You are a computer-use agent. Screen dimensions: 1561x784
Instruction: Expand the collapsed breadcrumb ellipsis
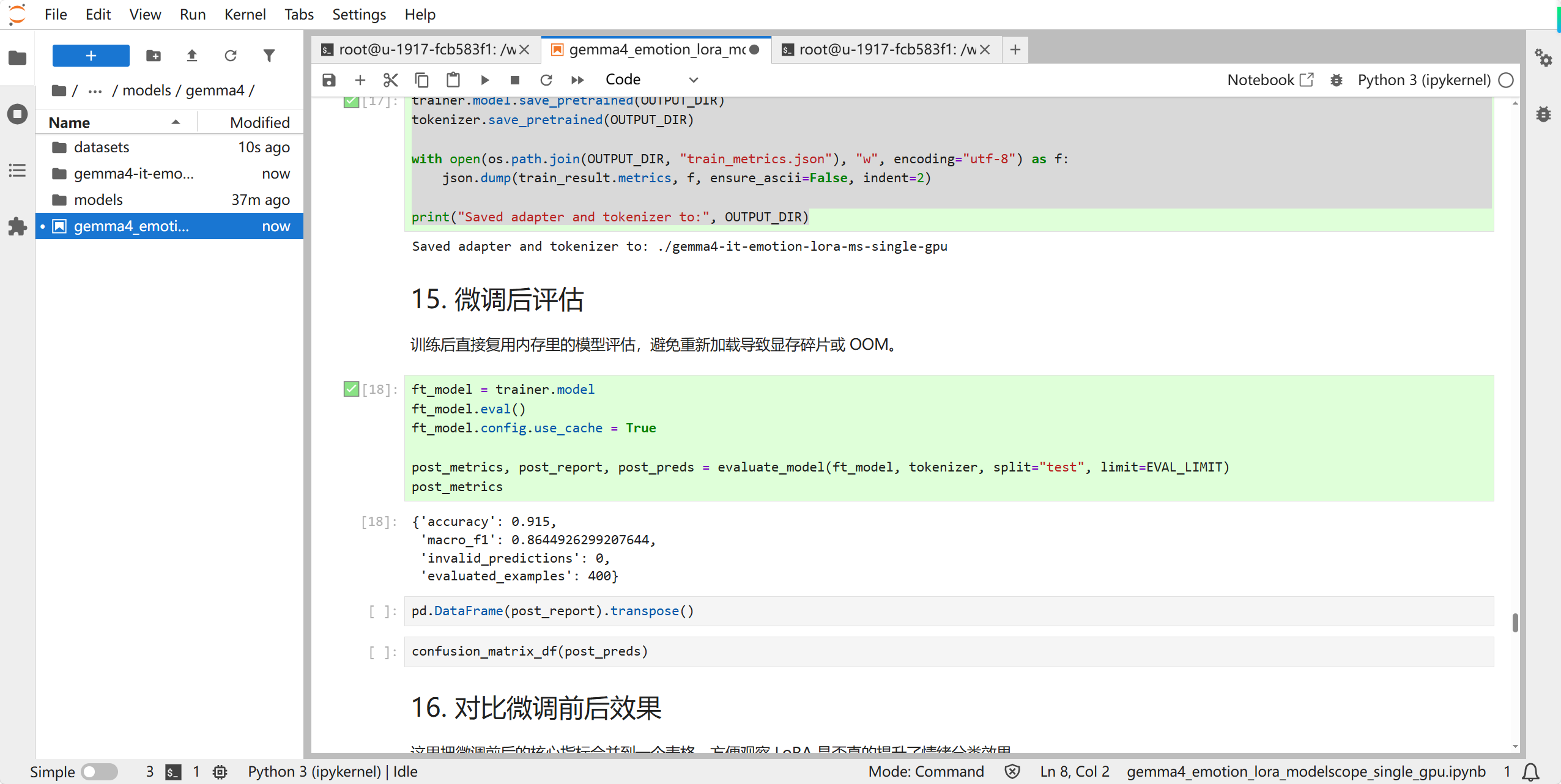(x=95, y=91)
